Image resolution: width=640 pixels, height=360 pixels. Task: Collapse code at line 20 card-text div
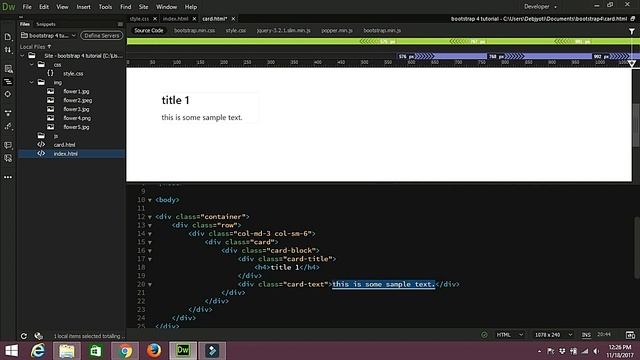[150, 284]
